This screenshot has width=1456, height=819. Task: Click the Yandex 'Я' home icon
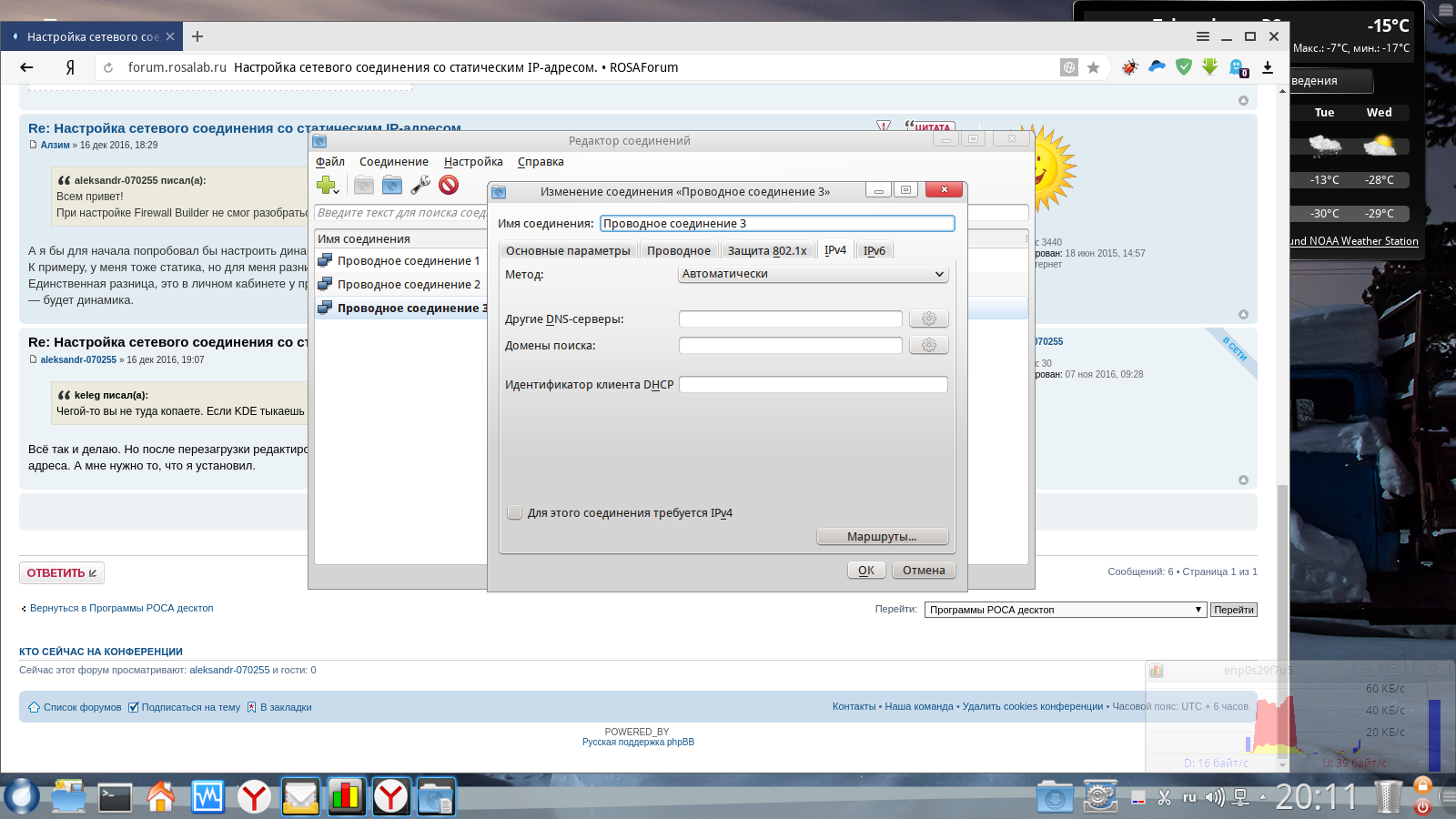pos(70,67)
